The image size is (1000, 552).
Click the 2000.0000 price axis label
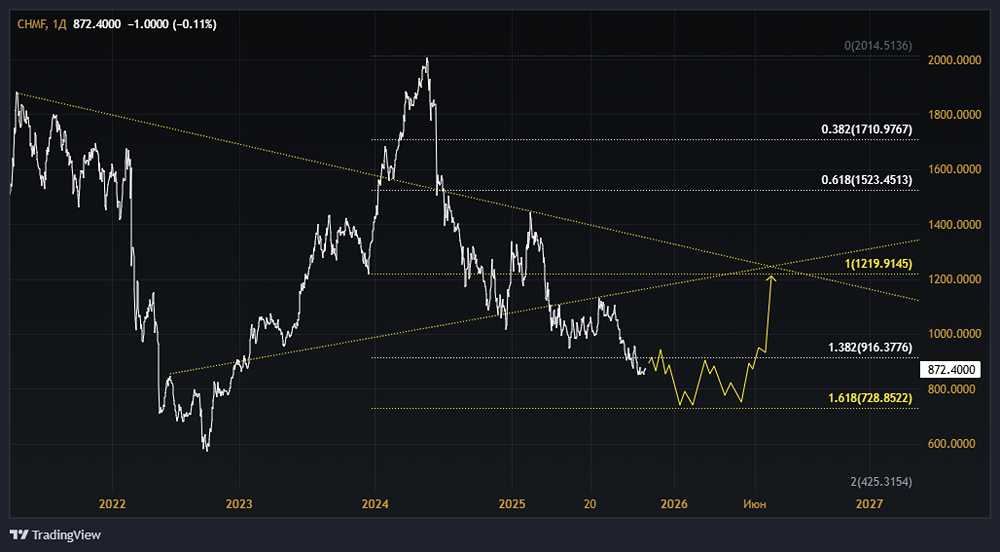(955, 60)
